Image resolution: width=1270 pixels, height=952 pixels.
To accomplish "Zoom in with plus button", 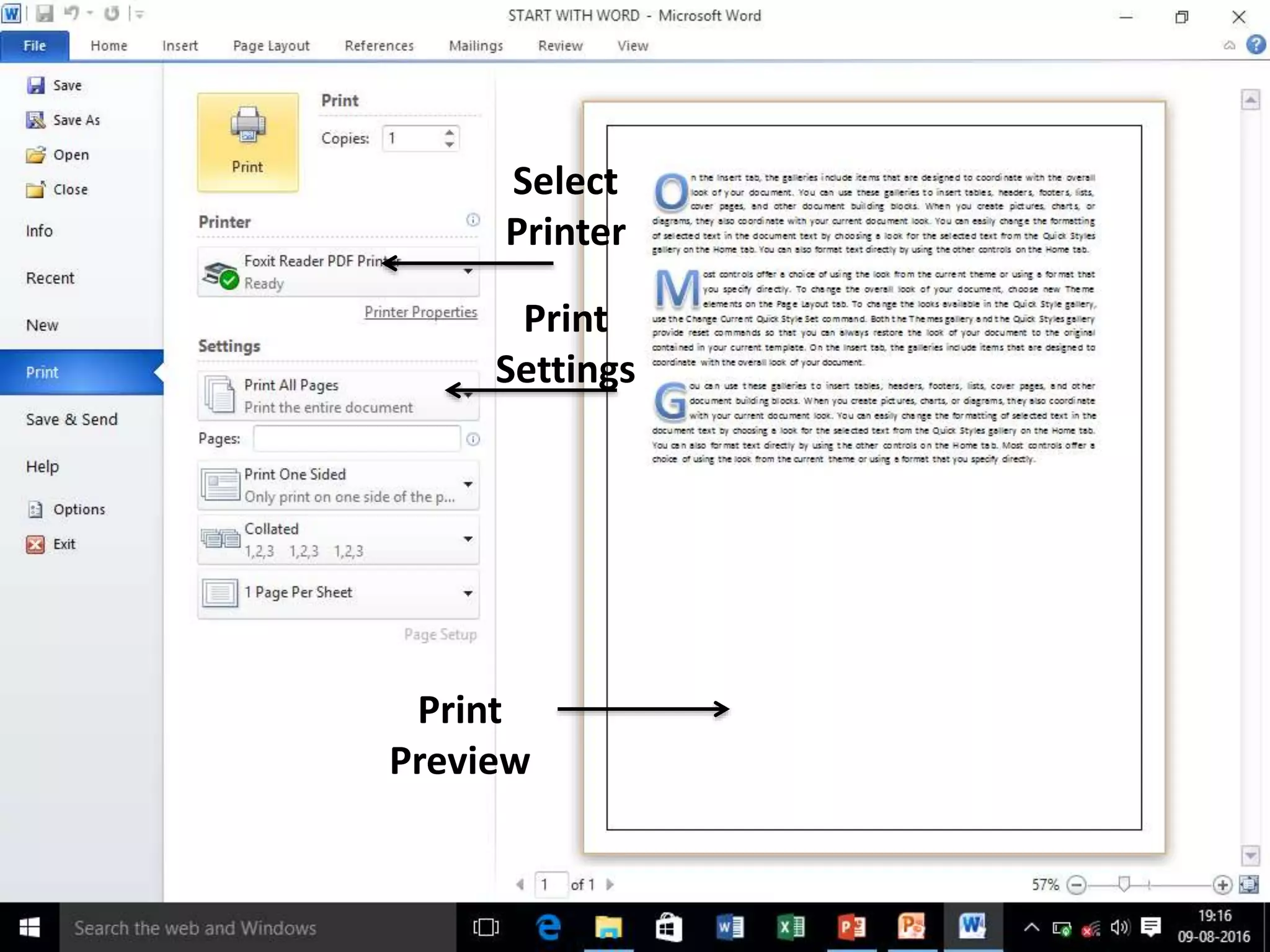I will coord(1222,884).
